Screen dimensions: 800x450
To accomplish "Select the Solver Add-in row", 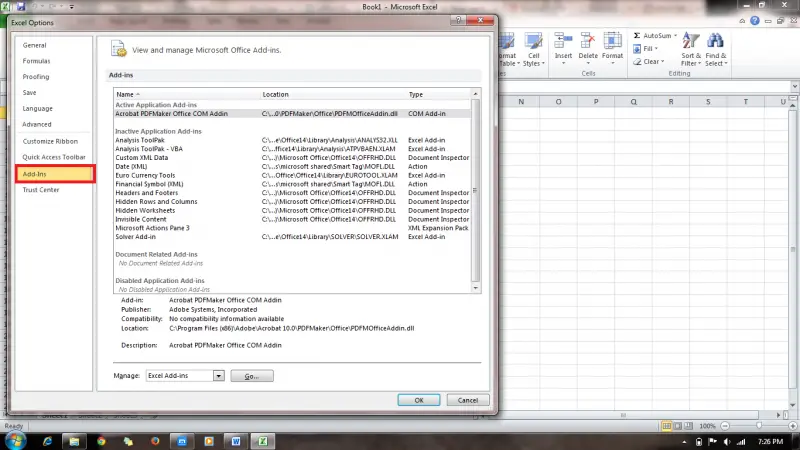I will pyautogui.click(x=292, y=237).
